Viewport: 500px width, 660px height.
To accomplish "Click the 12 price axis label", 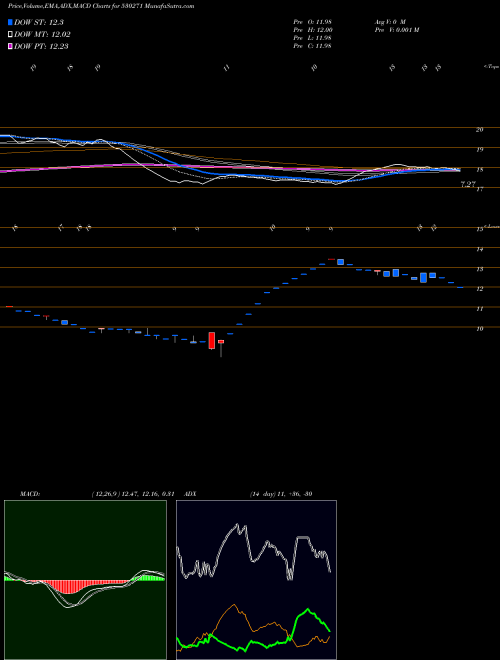I will (479, 289).
